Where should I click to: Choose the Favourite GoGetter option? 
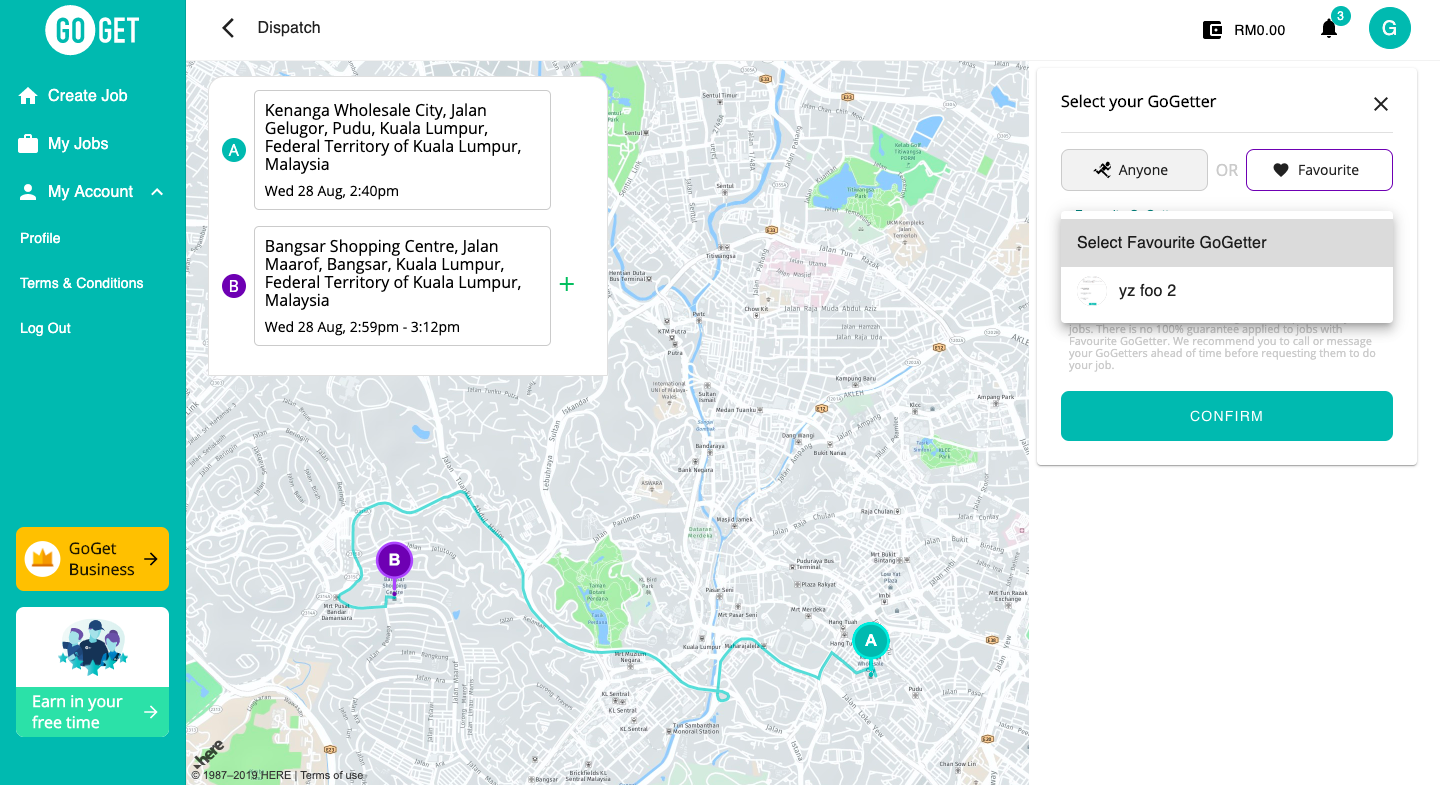tap(1318, 170)
